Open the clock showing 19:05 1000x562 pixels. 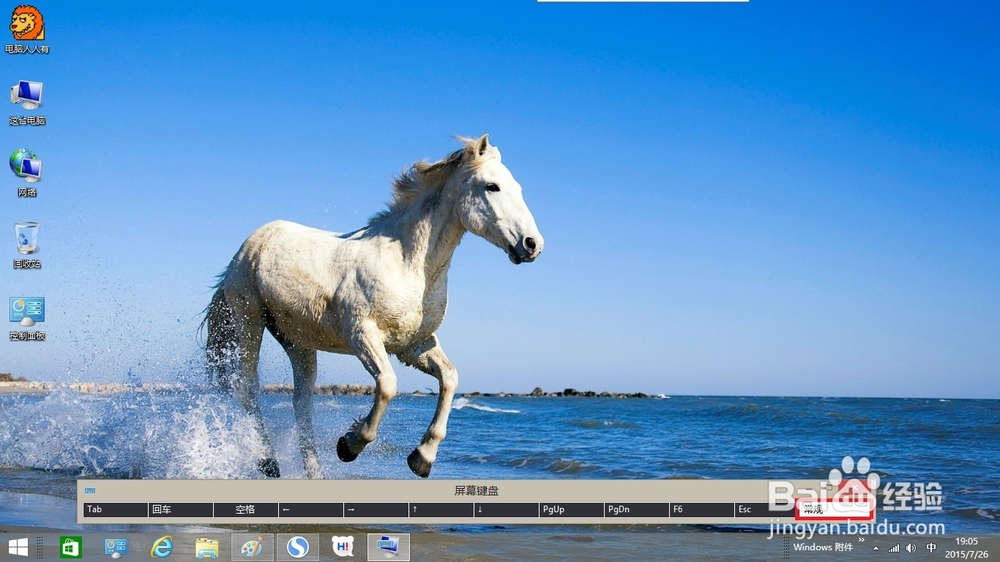967,548
